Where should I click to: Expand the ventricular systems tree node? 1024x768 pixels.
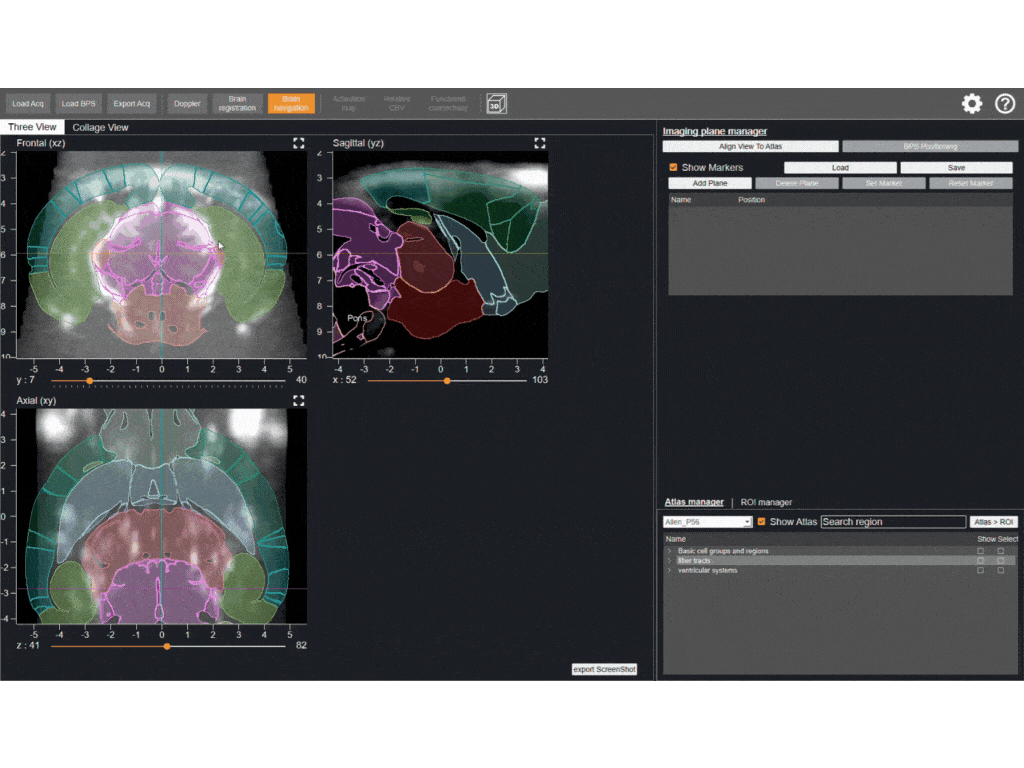click(x=670, y=570)
